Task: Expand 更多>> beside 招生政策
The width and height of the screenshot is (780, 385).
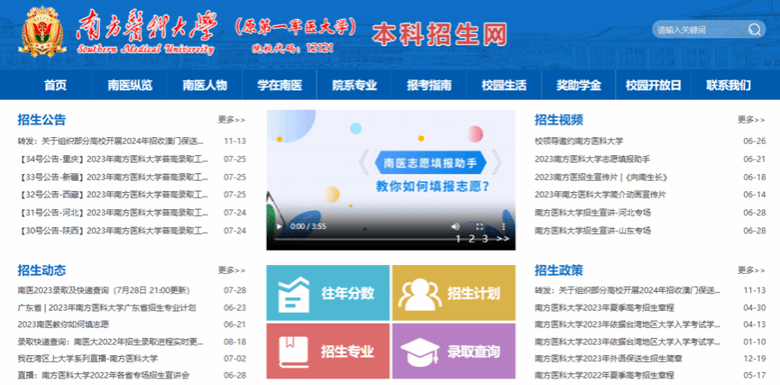Action: (751, 271)
